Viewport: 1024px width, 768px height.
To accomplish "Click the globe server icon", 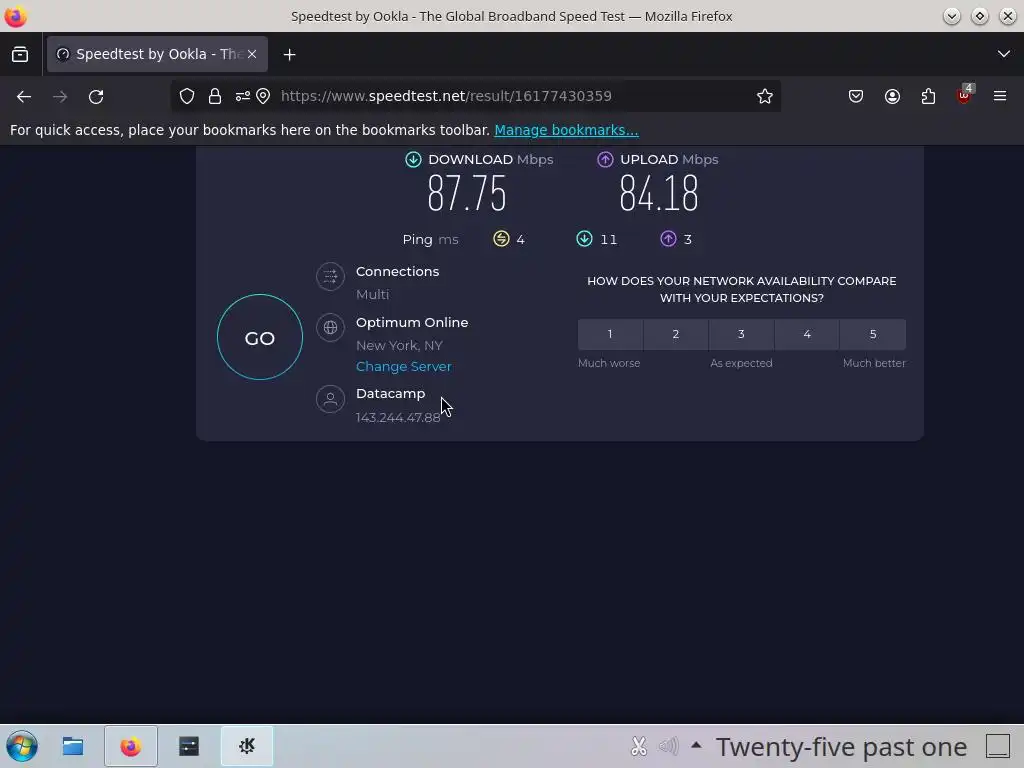I will click(x=330, y=327).
